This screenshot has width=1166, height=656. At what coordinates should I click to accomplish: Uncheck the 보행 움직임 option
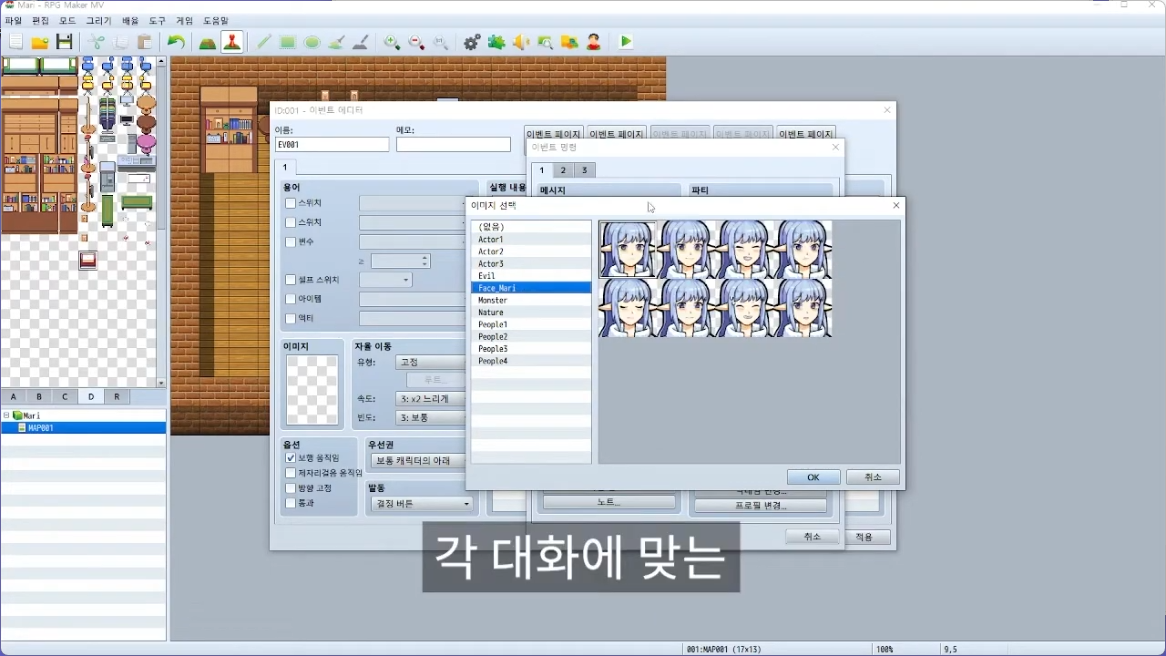tap(290, 458)
